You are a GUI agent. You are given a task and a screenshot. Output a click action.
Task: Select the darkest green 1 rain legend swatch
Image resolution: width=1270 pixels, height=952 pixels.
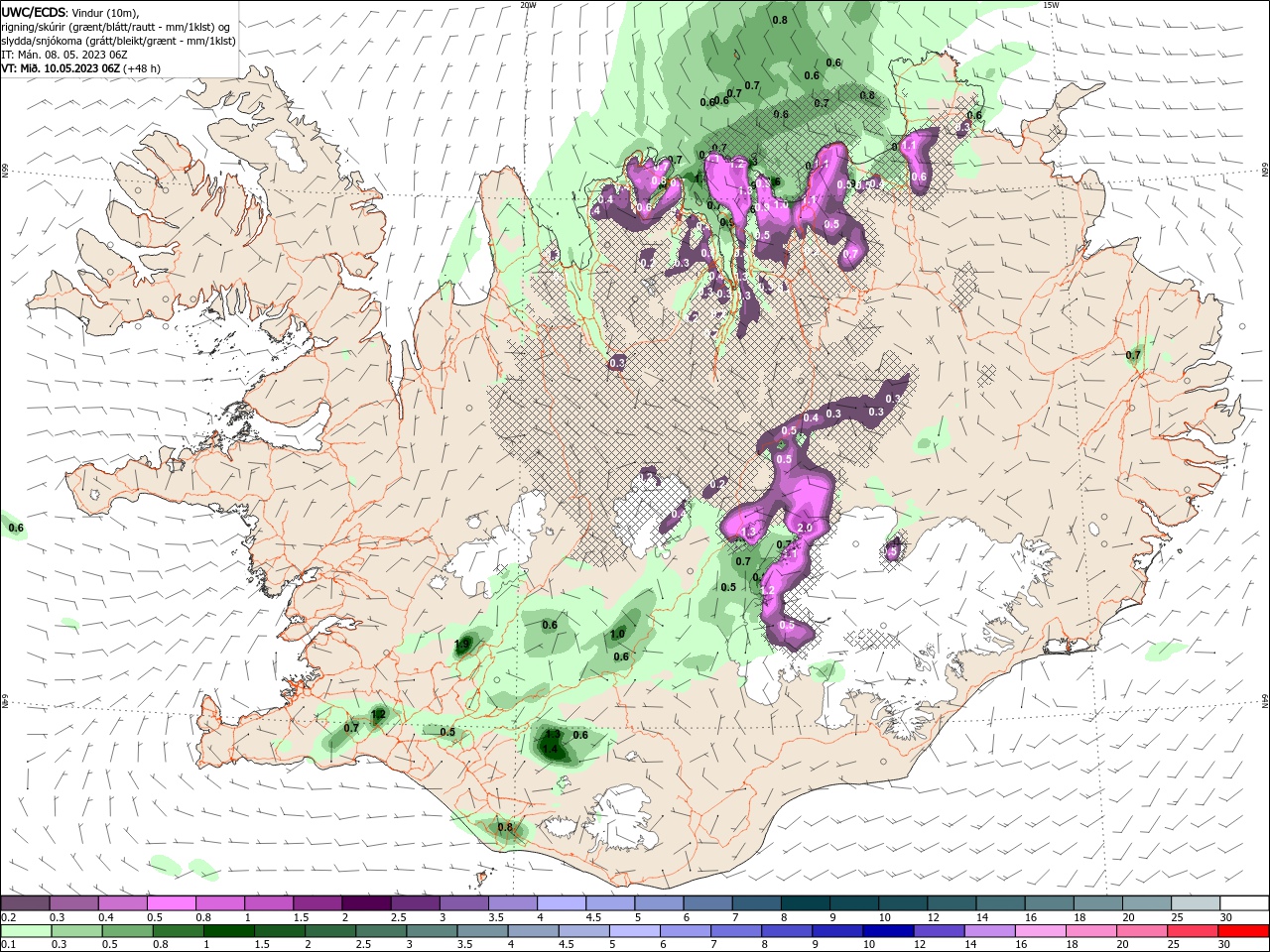click(x=228, y=931)
